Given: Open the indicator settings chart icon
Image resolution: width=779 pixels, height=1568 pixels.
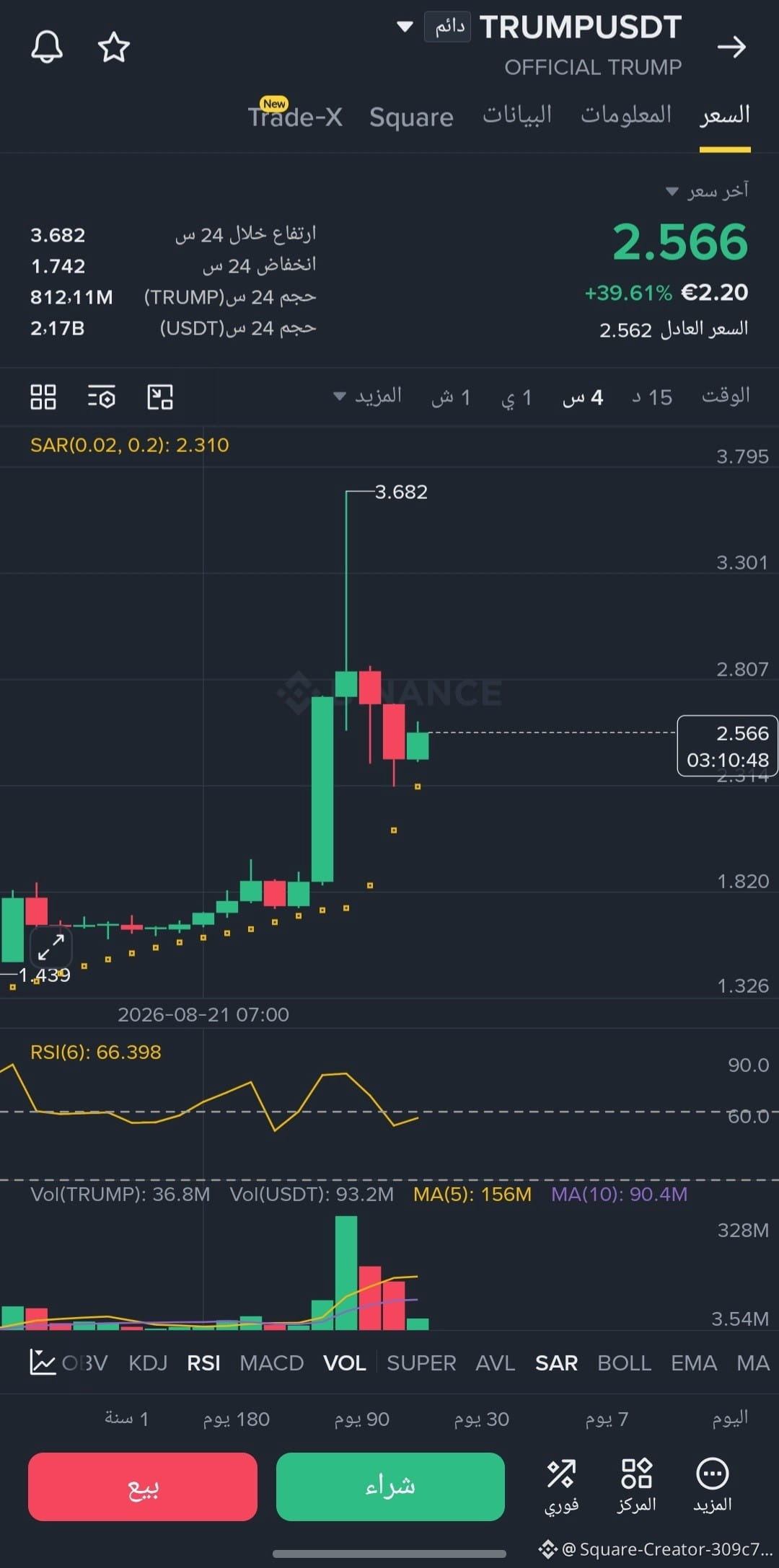Looking at the screenshot, I should (43, 1363).
